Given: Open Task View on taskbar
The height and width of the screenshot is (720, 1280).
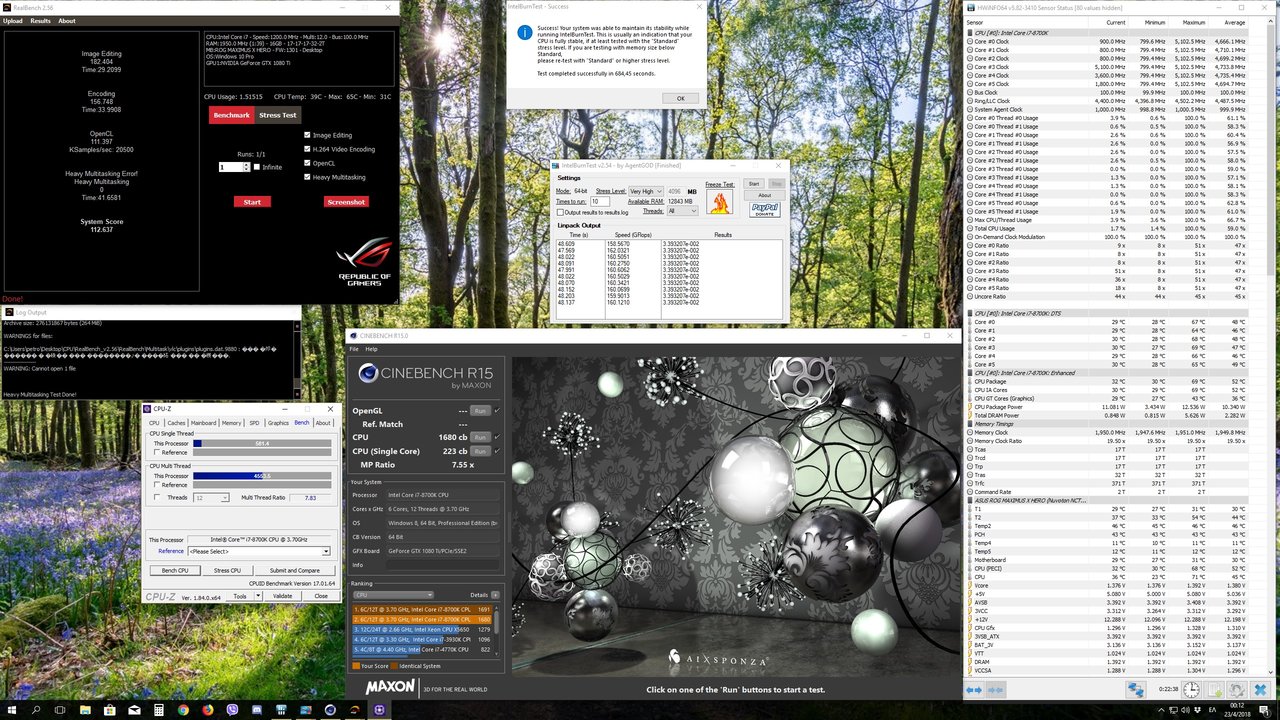Looking at the screenshot, I should click(x=60, y=710).
